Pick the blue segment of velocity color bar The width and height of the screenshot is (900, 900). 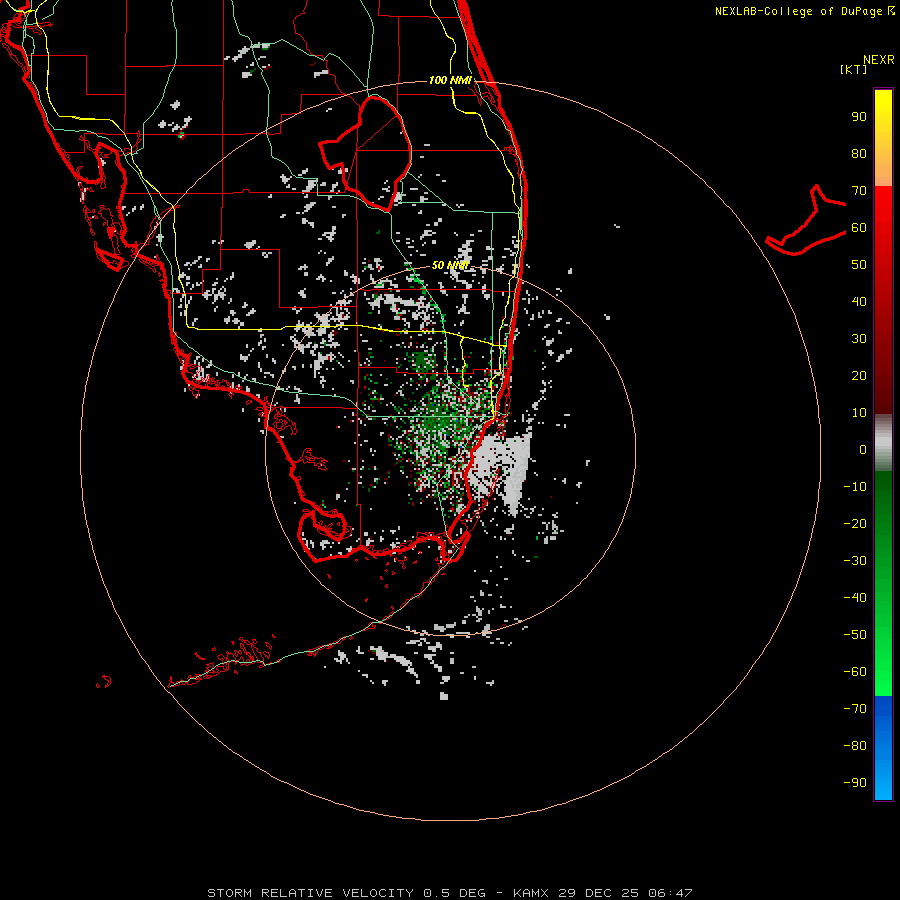(x=883, y=748)
